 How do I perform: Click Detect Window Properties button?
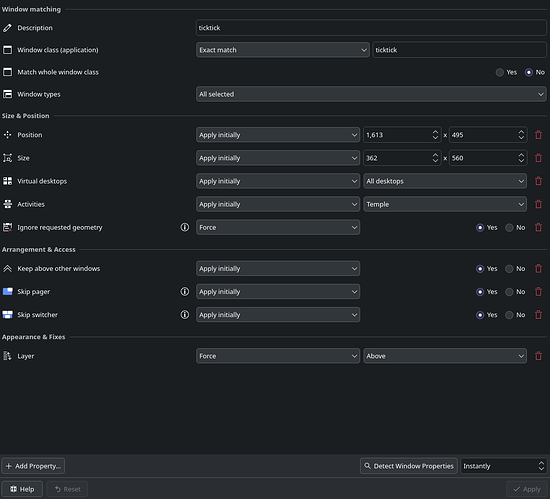(409, 466)
